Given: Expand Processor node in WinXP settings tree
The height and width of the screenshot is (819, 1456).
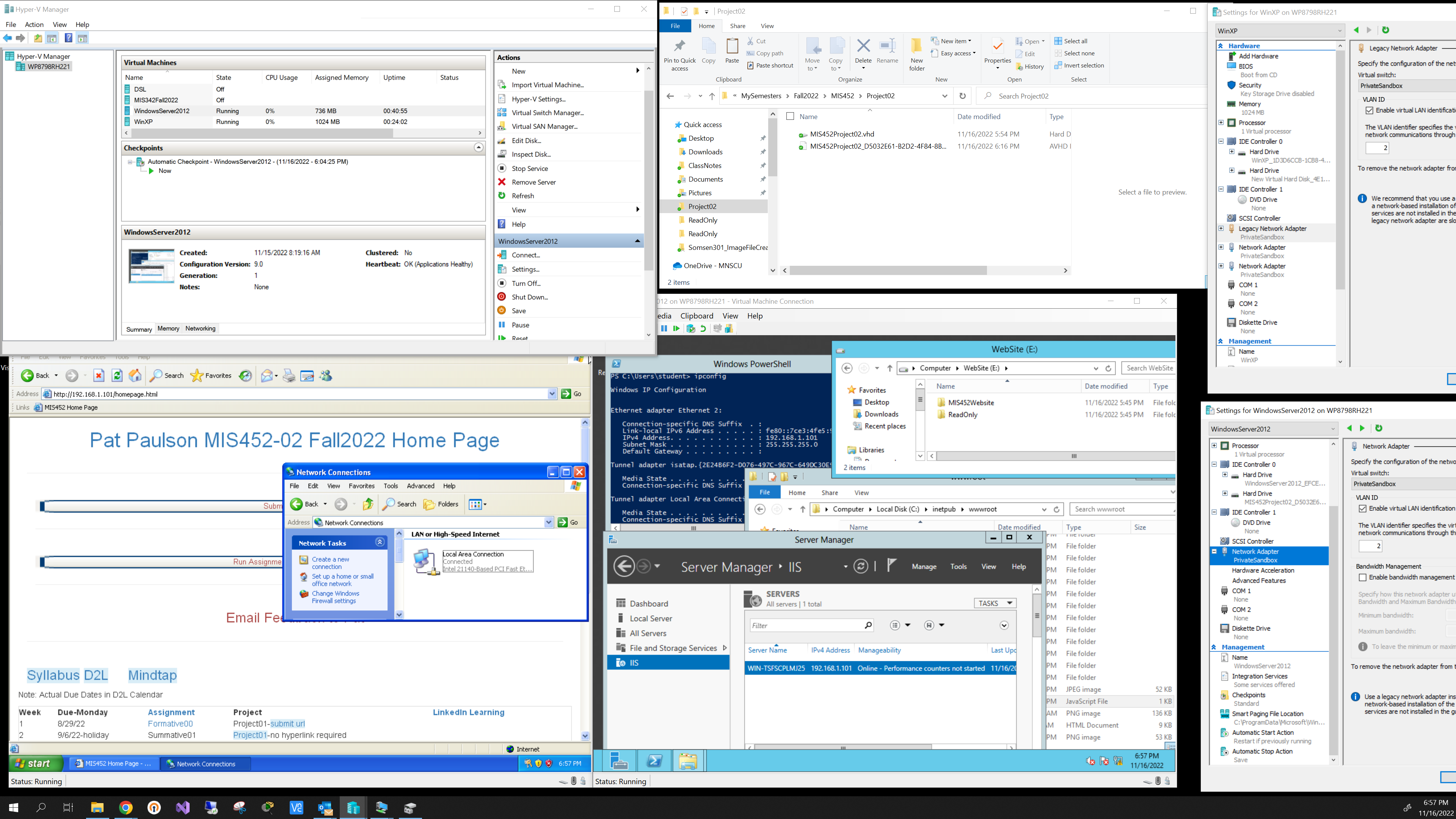Looking at the screenshot, I should point(1221,122).
